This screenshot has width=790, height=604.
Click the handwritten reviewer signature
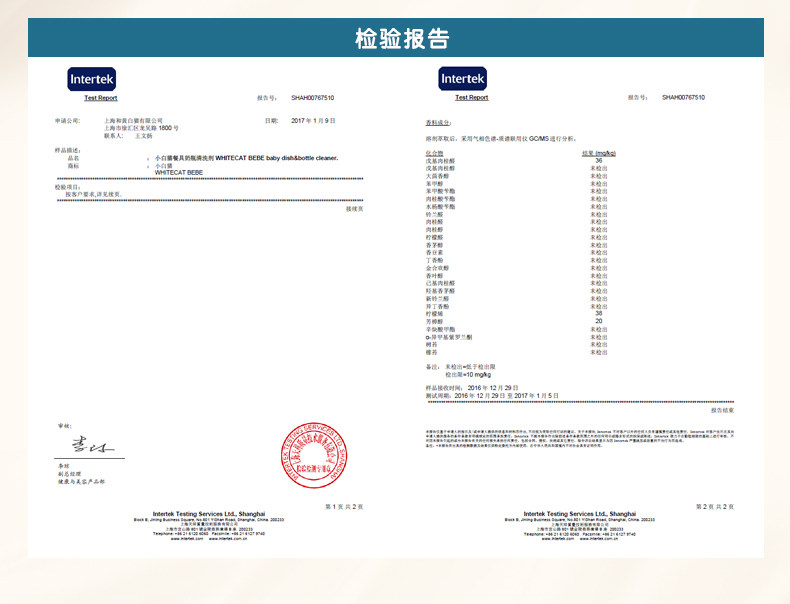[x=92, y=445]
